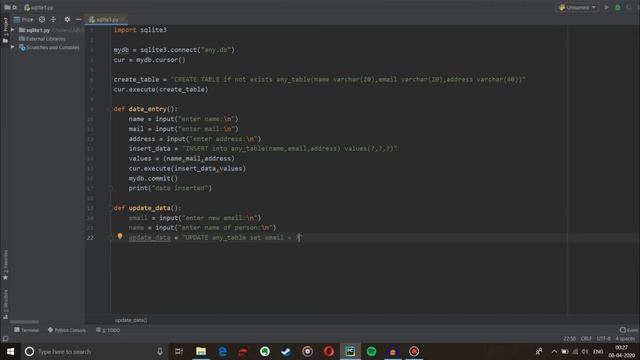The image size is (640, 360).
Task: Select External Libraries in project tree
Action: (42, 39)
